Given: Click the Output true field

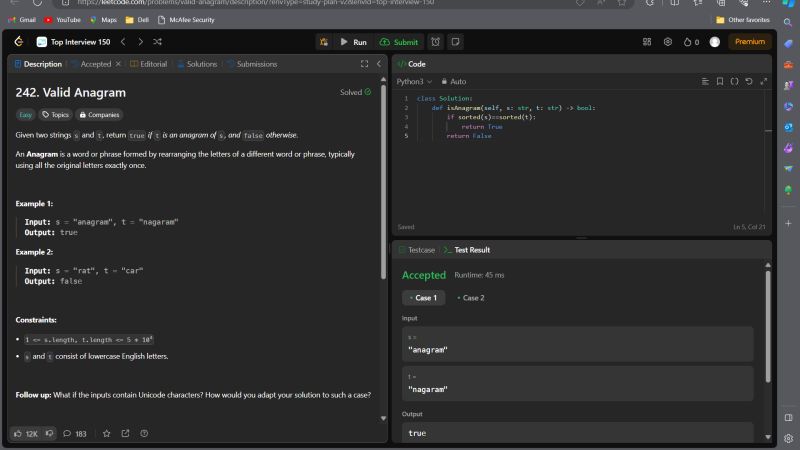Looking at the screenshot, I should click(x=578, y=433).
